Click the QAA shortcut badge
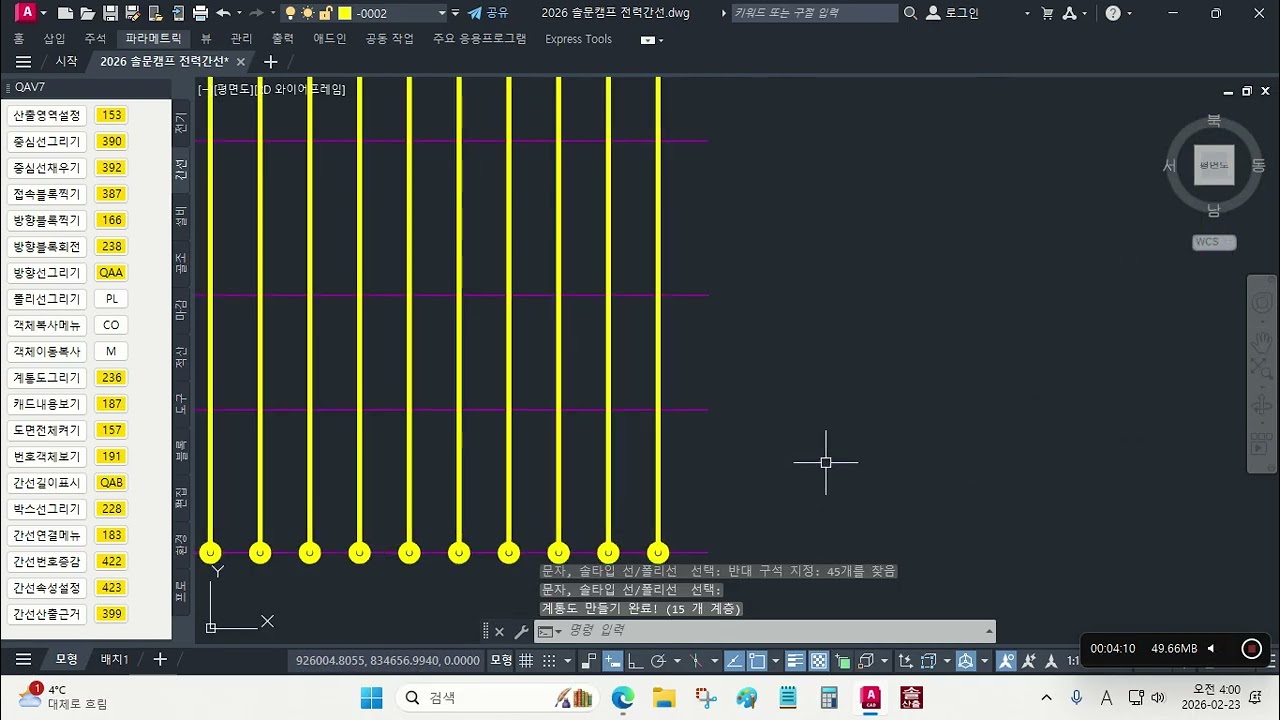The height and width of the screenshot is (720, 1280). click(x=112, y=273)
